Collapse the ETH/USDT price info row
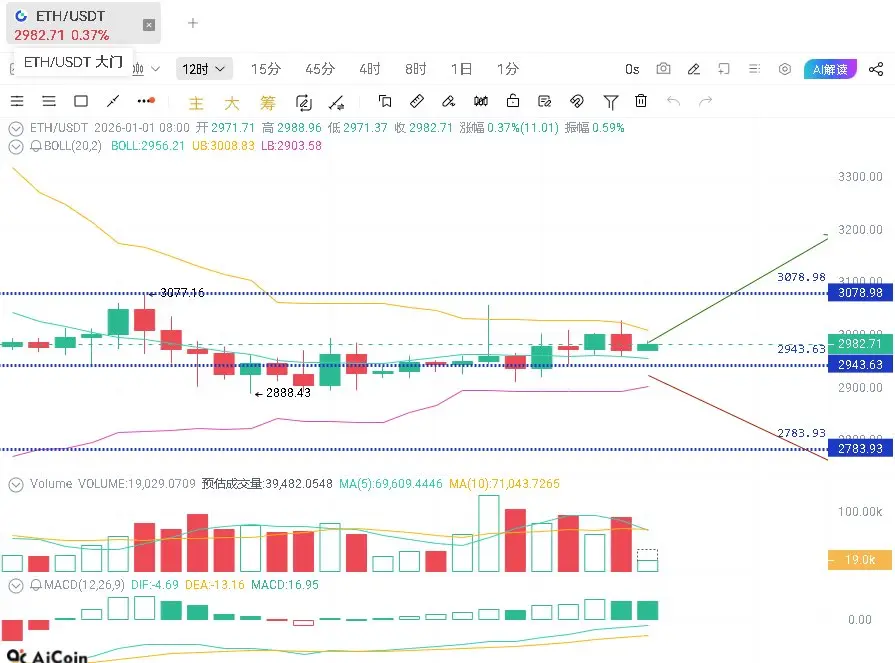The image size is (895, 663). [x=16, y=128]
